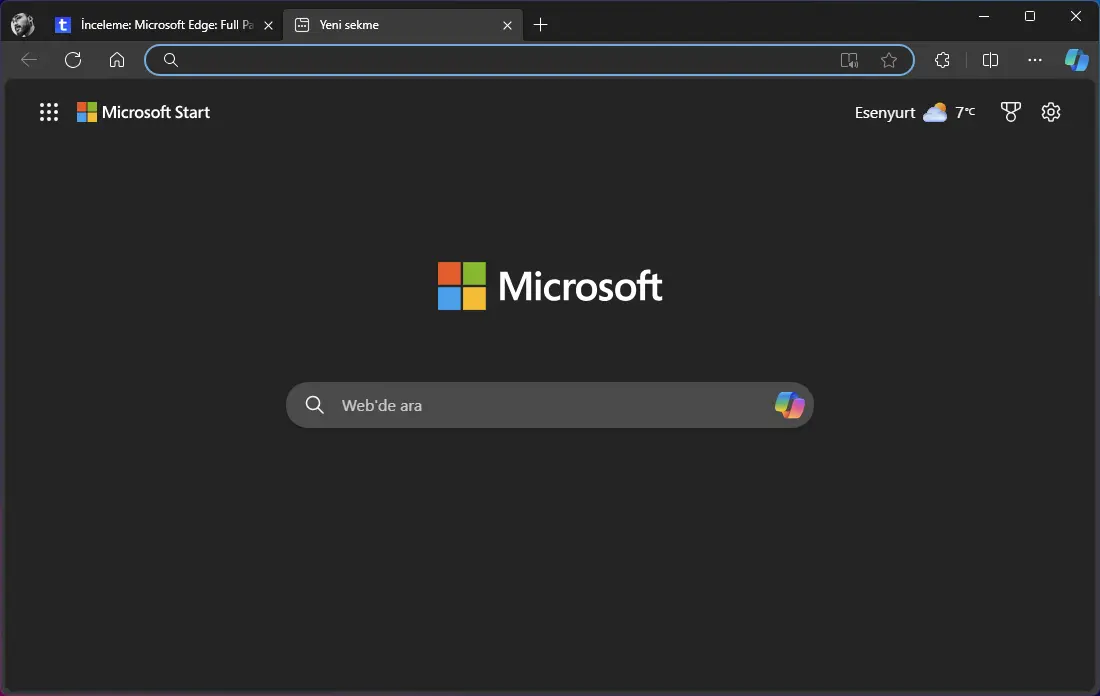This screenshot has height=696, width=1100.
Task: Open a new tab with plus button
Action: pos(540,25)
